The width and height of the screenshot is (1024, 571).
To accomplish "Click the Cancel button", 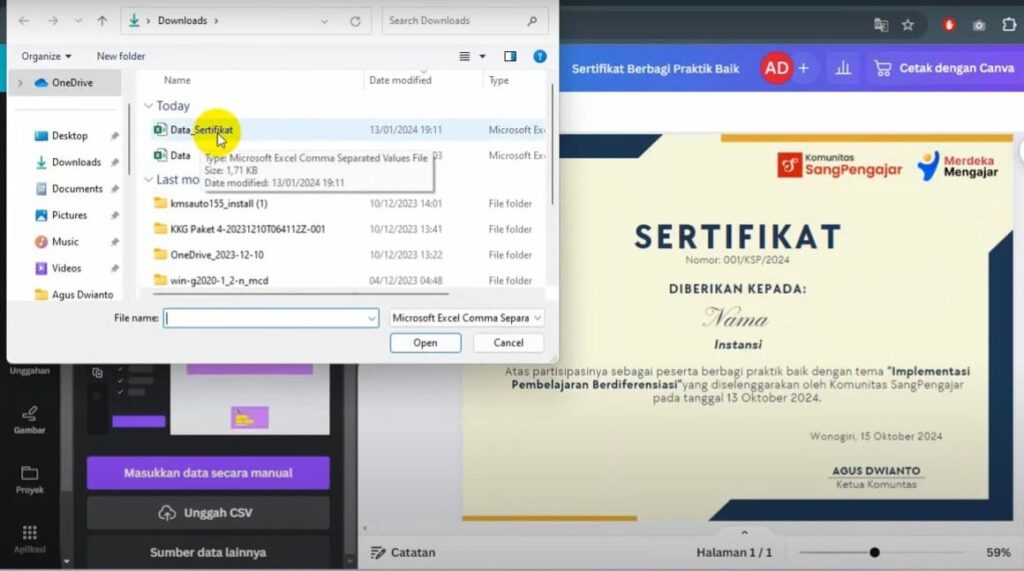I will pos(508,343).
